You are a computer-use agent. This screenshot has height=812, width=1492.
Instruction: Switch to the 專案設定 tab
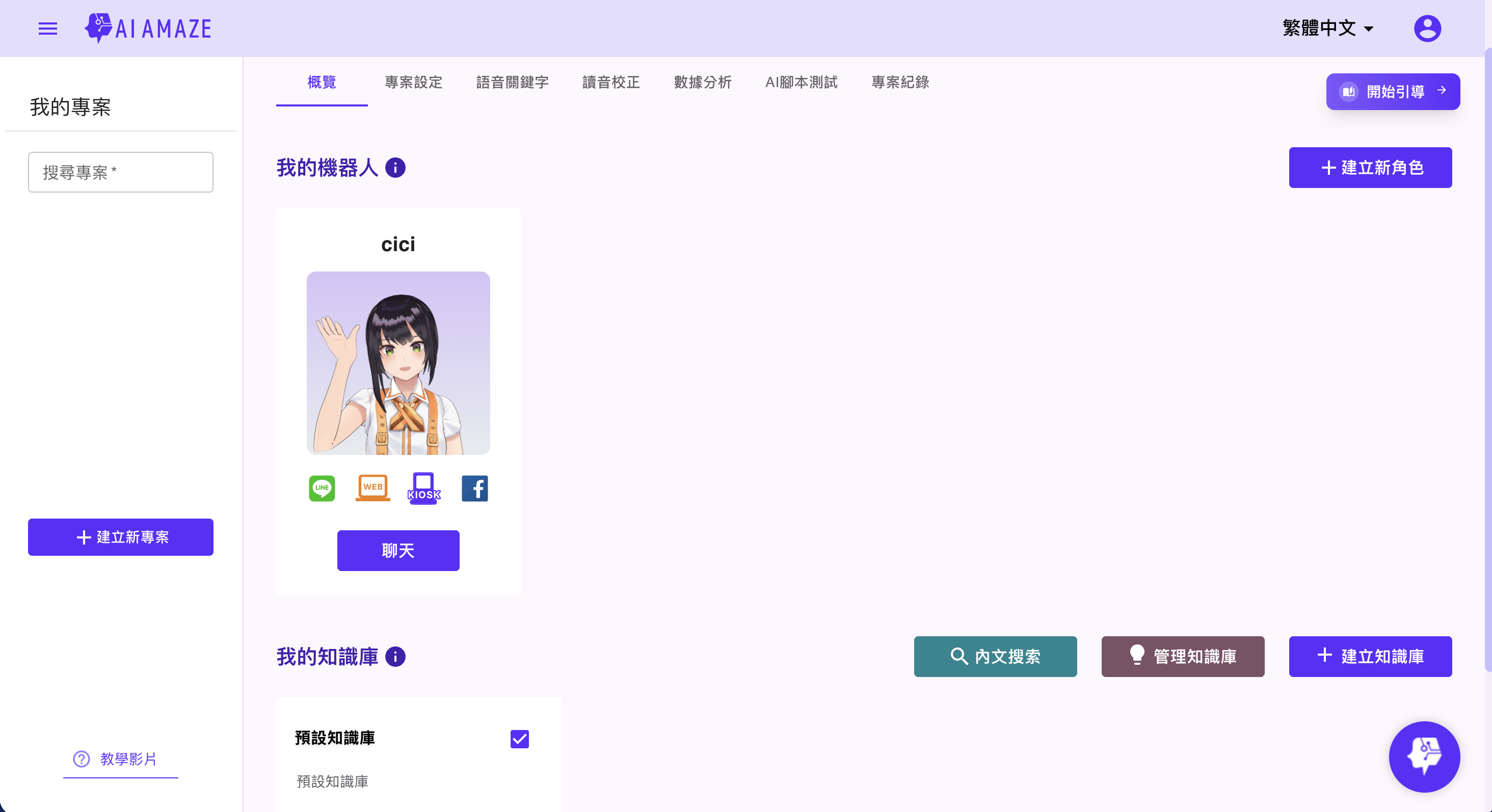tap(413, 82)
